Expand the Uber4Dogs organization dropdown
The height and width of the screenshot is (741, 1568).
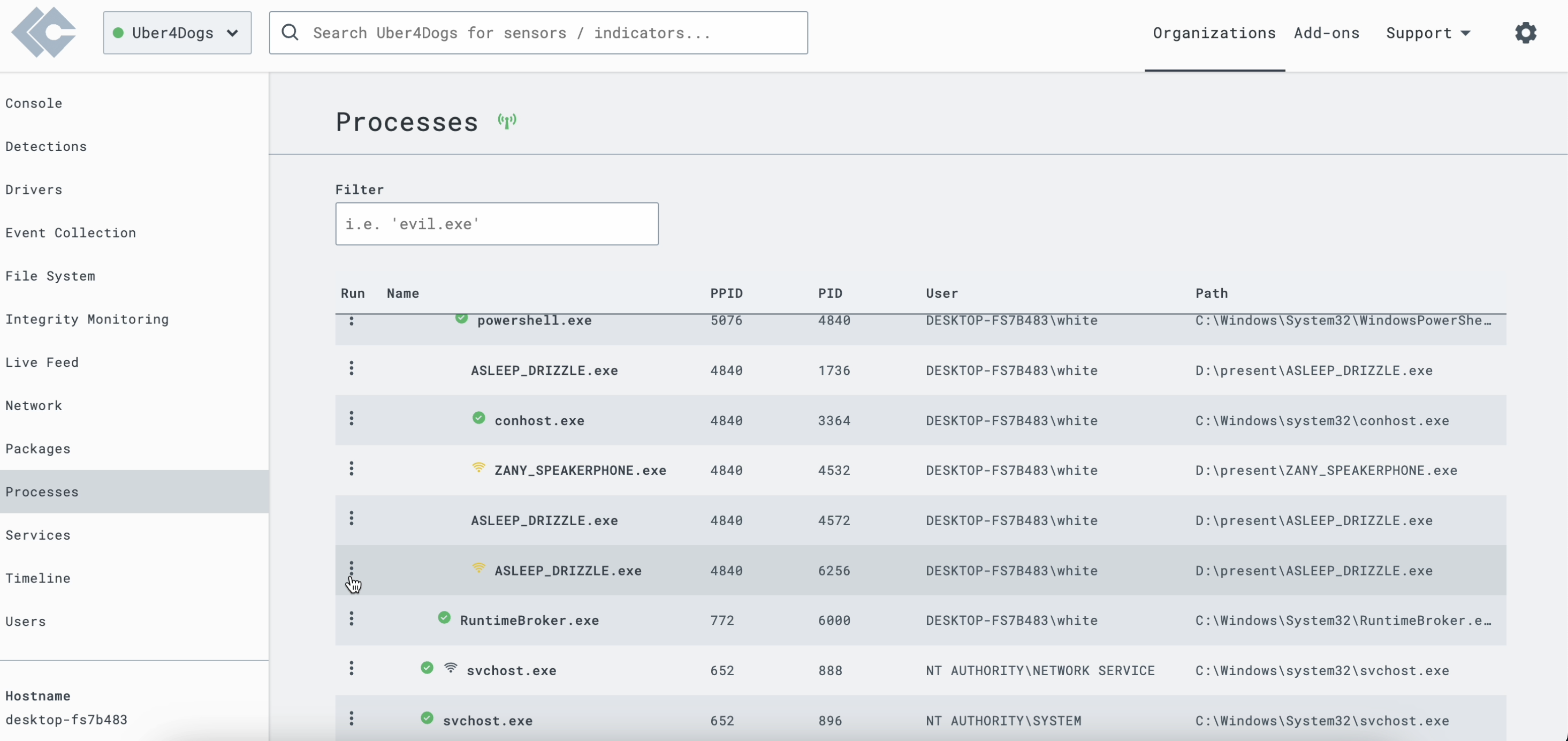coord(177,33)
